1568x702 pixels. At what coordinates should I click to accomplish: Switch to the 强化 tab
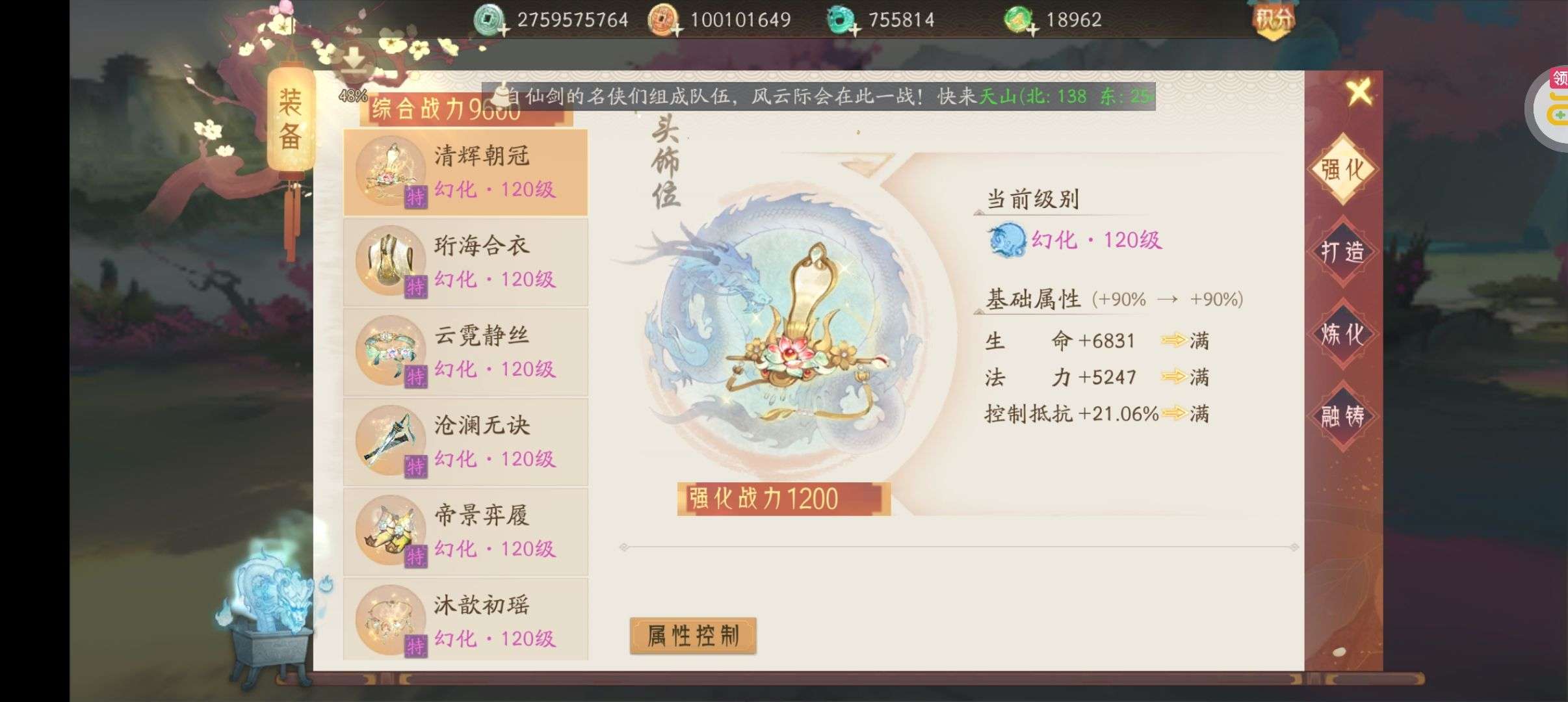coord(1342,170)
